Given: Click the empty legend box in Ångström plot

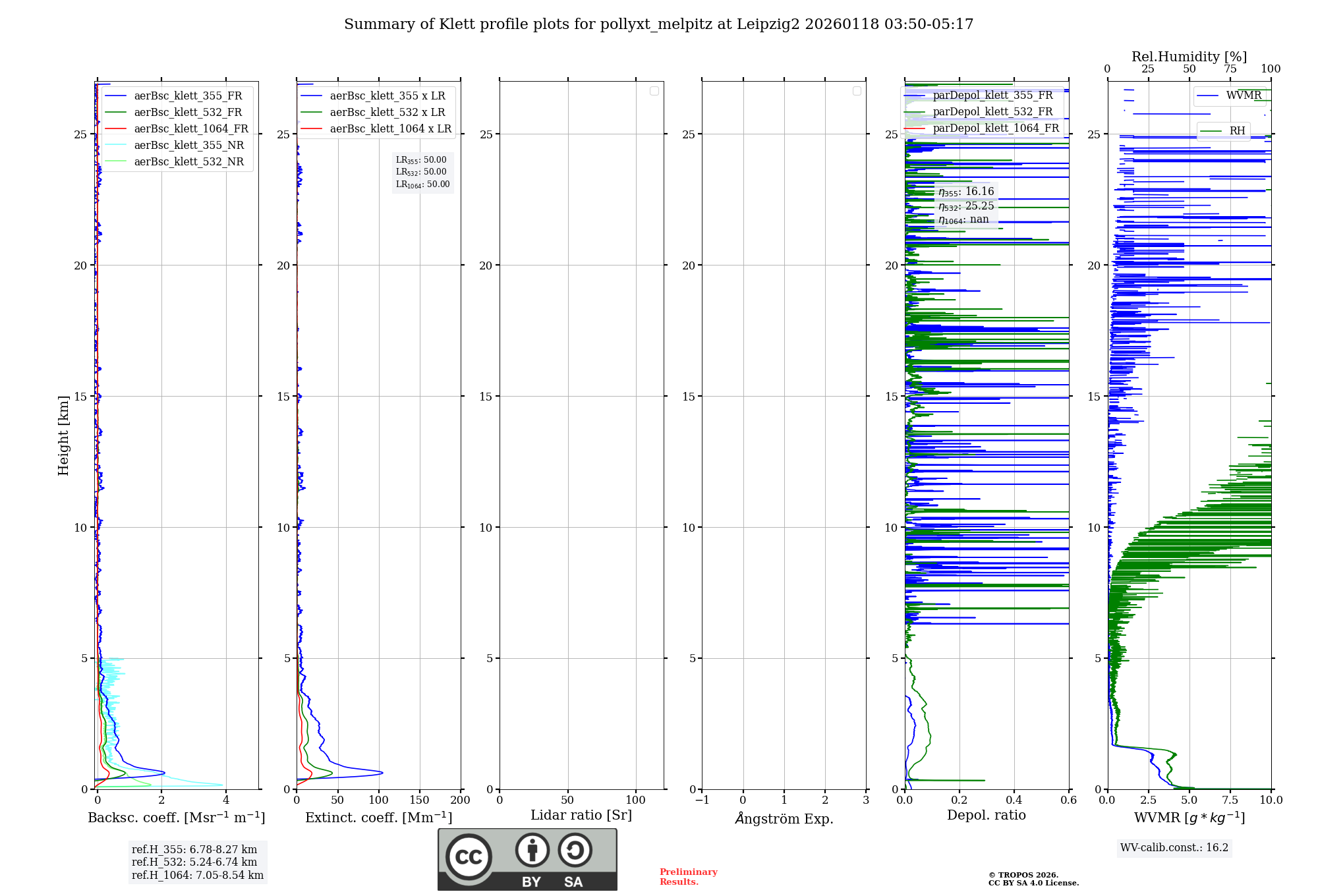Looking at the screenshot, I should pyautogui.click(x=857, y=91).
